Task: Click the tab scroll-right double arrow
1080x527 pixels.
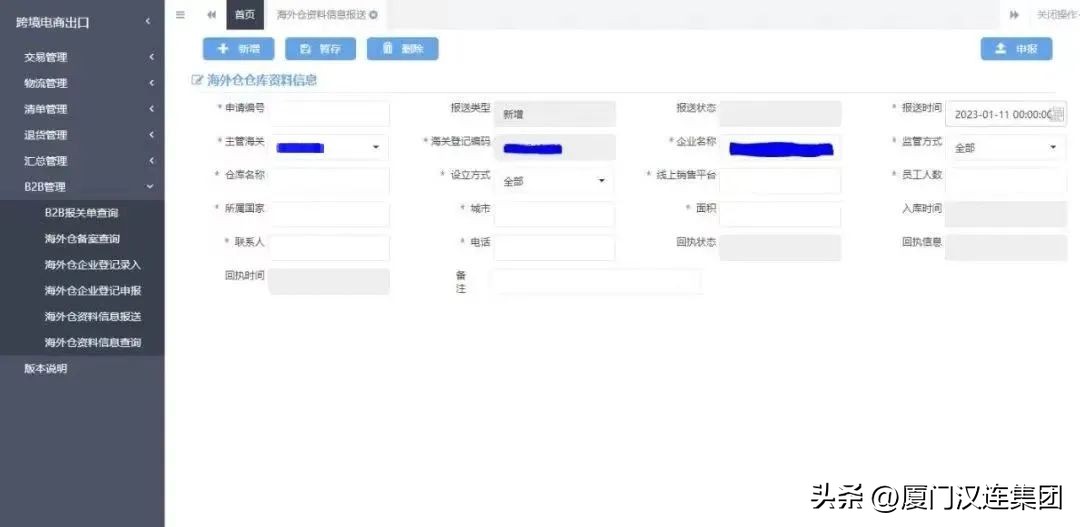Action: tap(1014, 14)
